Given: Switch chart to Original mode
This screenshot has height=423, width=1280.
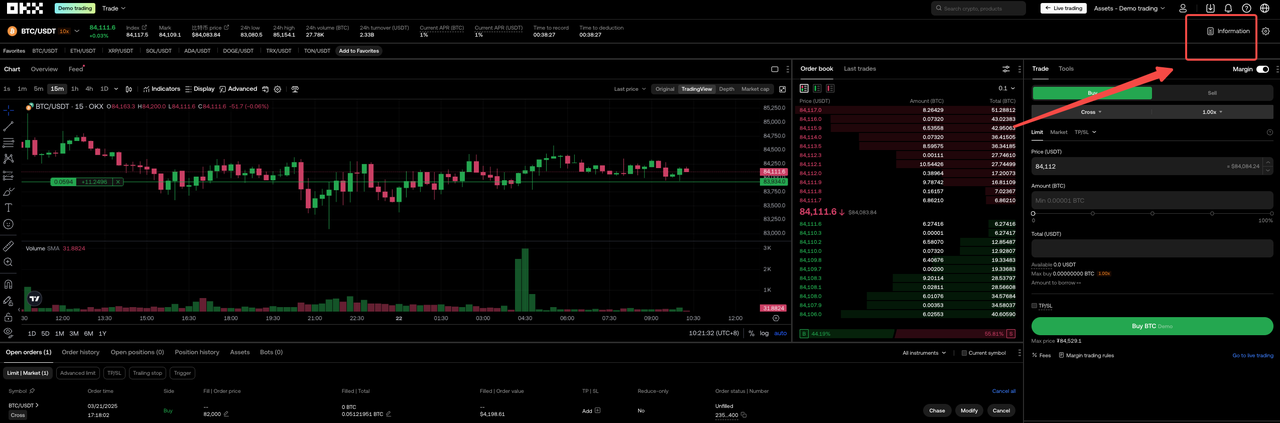Looking at the screenshot, I should pyautogui.click(x=665, y=89).
